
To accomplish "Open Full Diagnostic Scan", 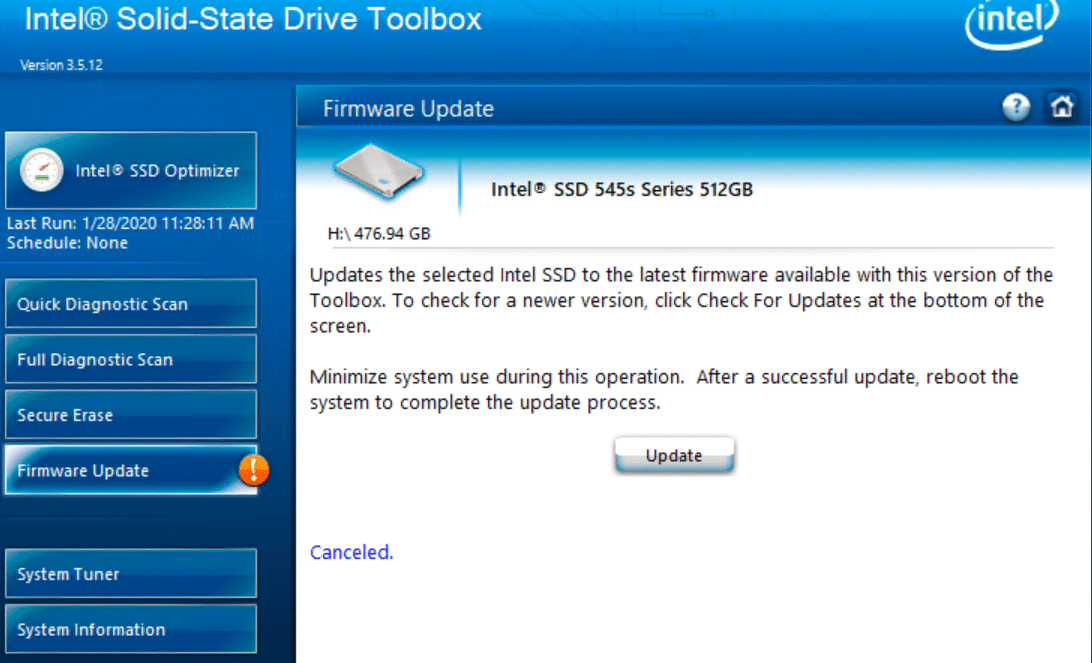I will pos(131,359).
